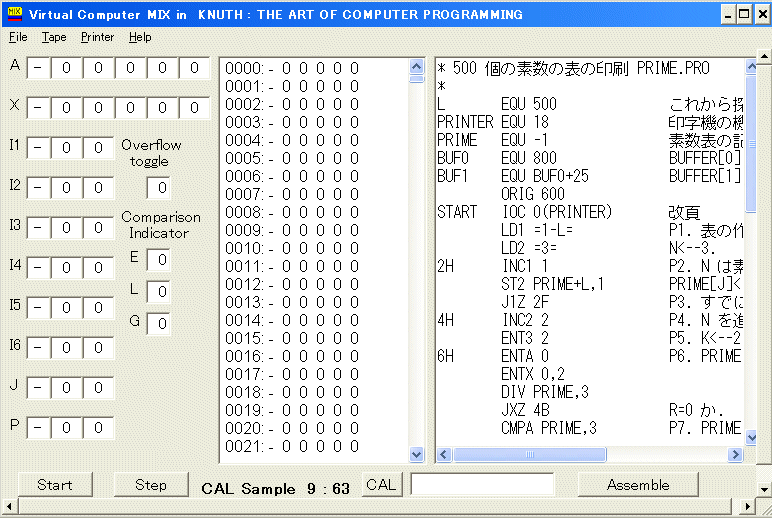Screen dimensions: 772x518
Task: Click source line 'ENTX 0,2'
Action: pos(533,374)
